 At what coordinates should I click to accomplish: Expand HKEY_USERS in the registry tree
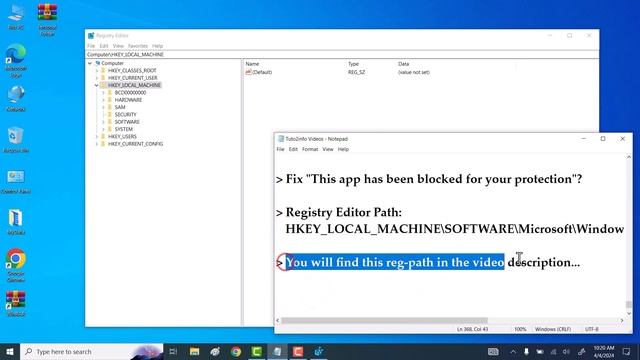tap(97, 137)
